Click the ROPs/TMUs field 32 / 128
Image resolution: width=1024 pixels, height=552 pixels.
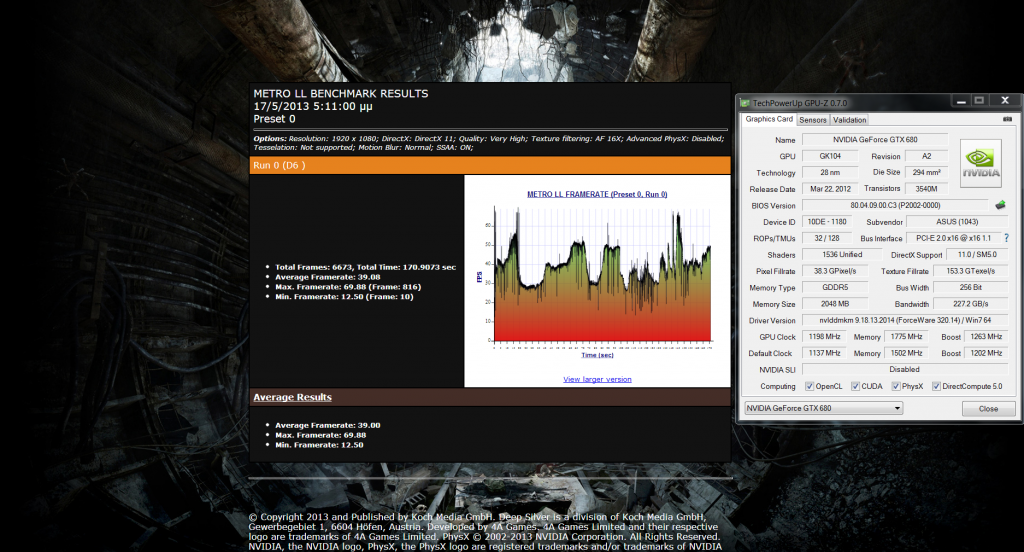click(x=827, y=238)
